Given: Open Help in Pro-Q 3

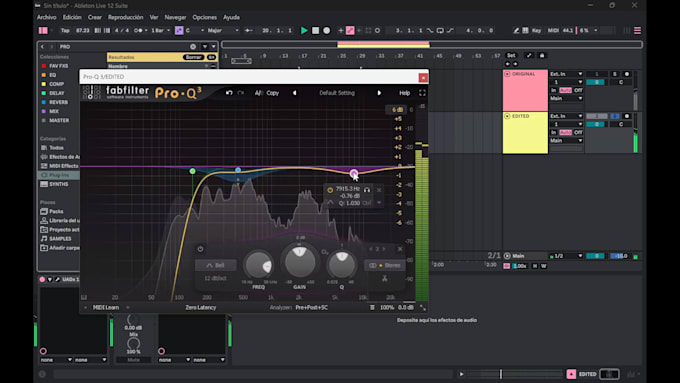Looking at the screenshot, I should (x=404, y=93).
